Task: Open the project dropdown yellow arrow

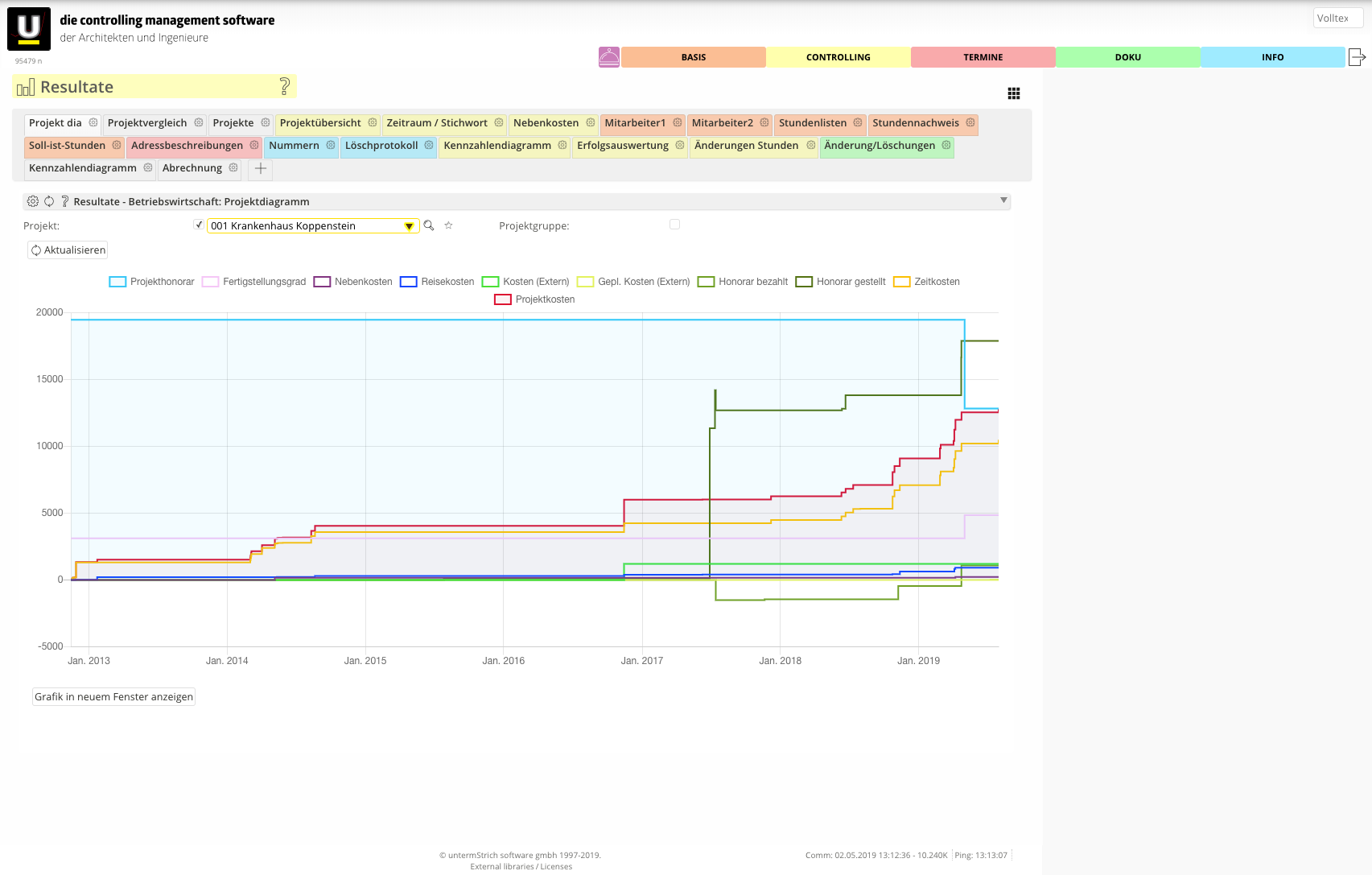Action: pyautogui.click(x=409, y=226)
